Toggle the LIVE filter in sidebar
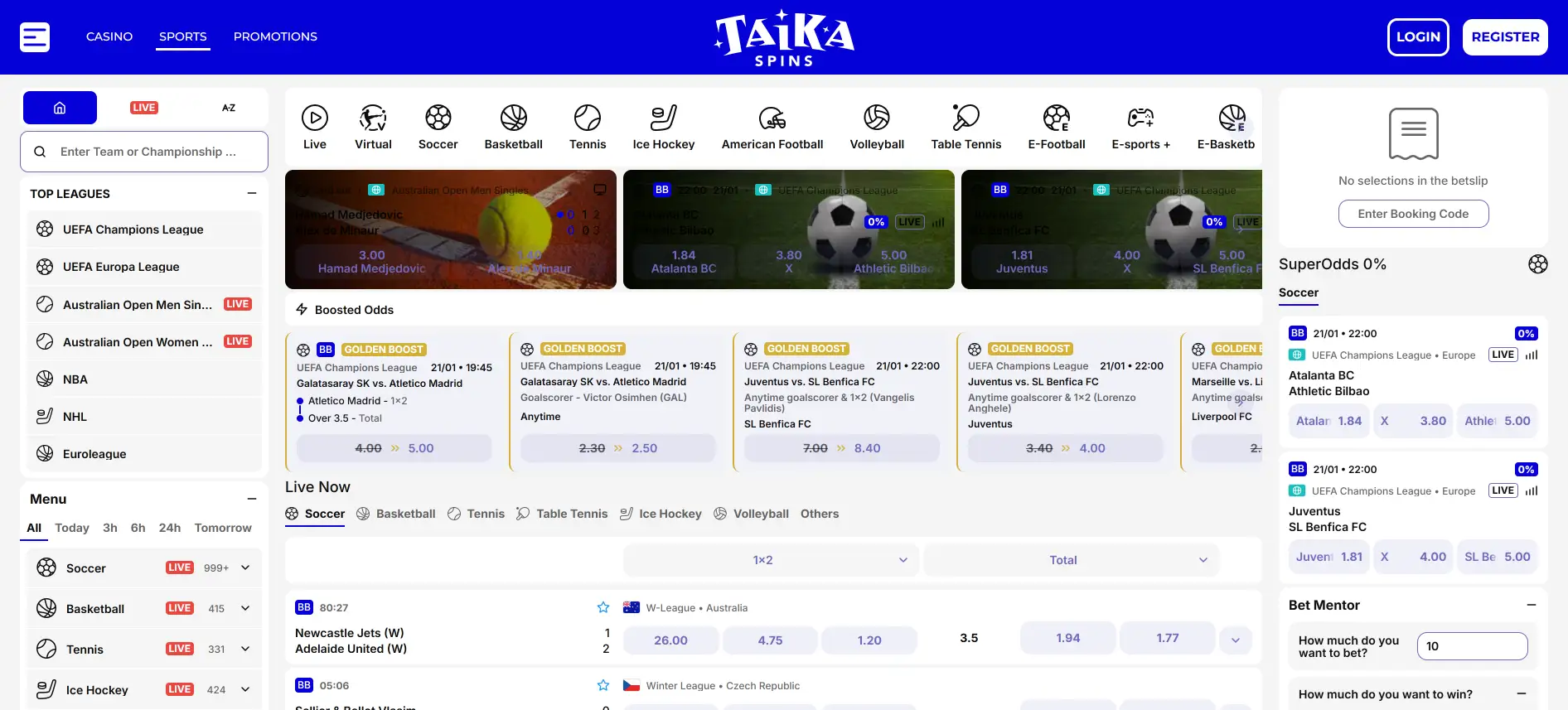1568x710 pixels. [x=144, y=108]
